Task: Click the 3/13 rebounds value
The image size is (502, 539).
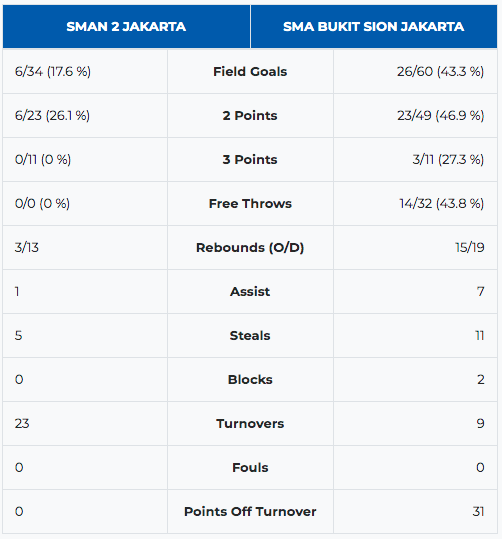Action: [x=26, y=248]
